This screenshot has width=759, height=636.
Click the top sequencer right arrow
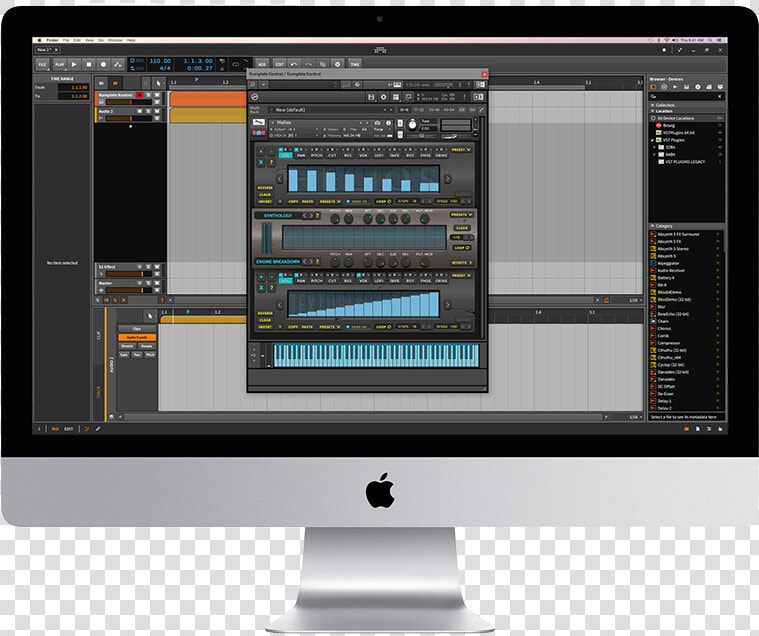pyautogui.click(x=447, y=179)
